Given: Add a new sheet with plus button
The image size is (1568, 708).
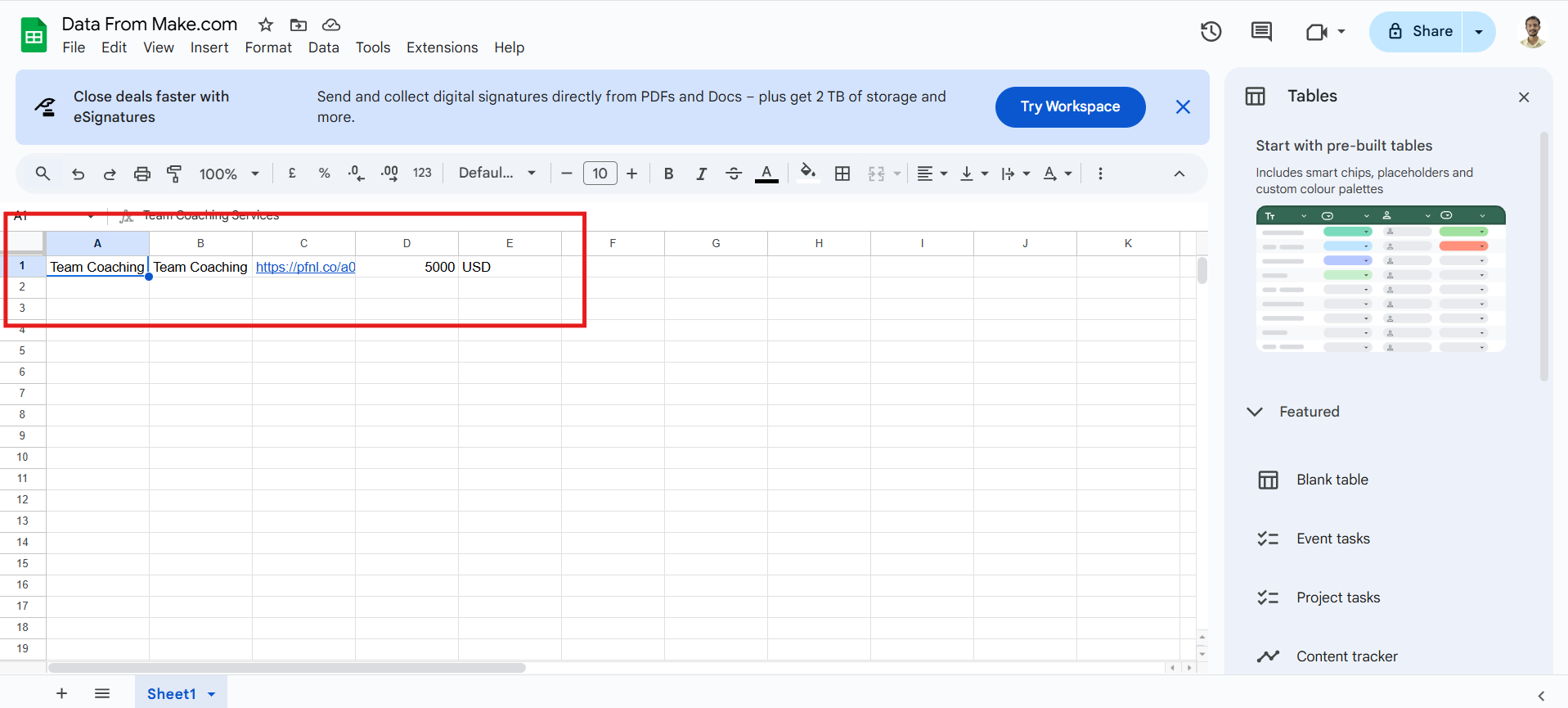Looking at the screenshot, I should [x=61, y=693].
